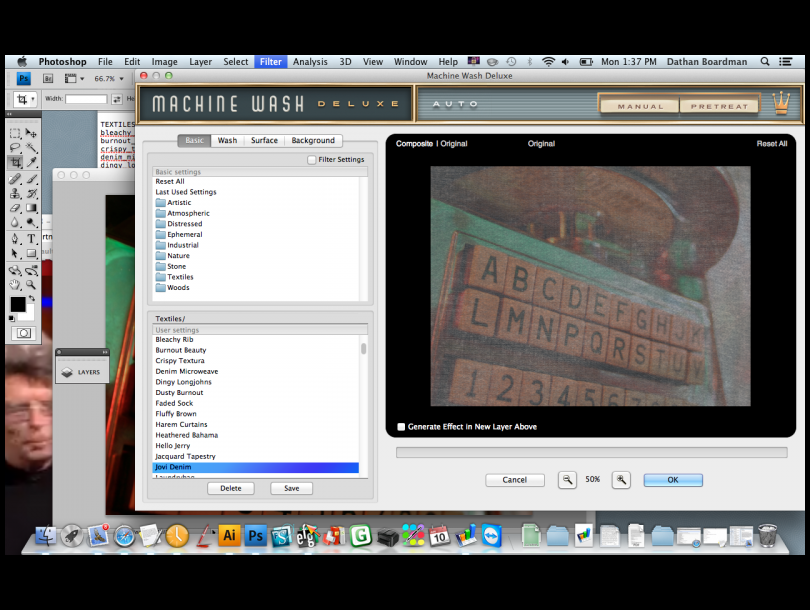Select the Rectangular Marquee tool
This screenshot has height=610, width=810.
(x=15, y=133)
